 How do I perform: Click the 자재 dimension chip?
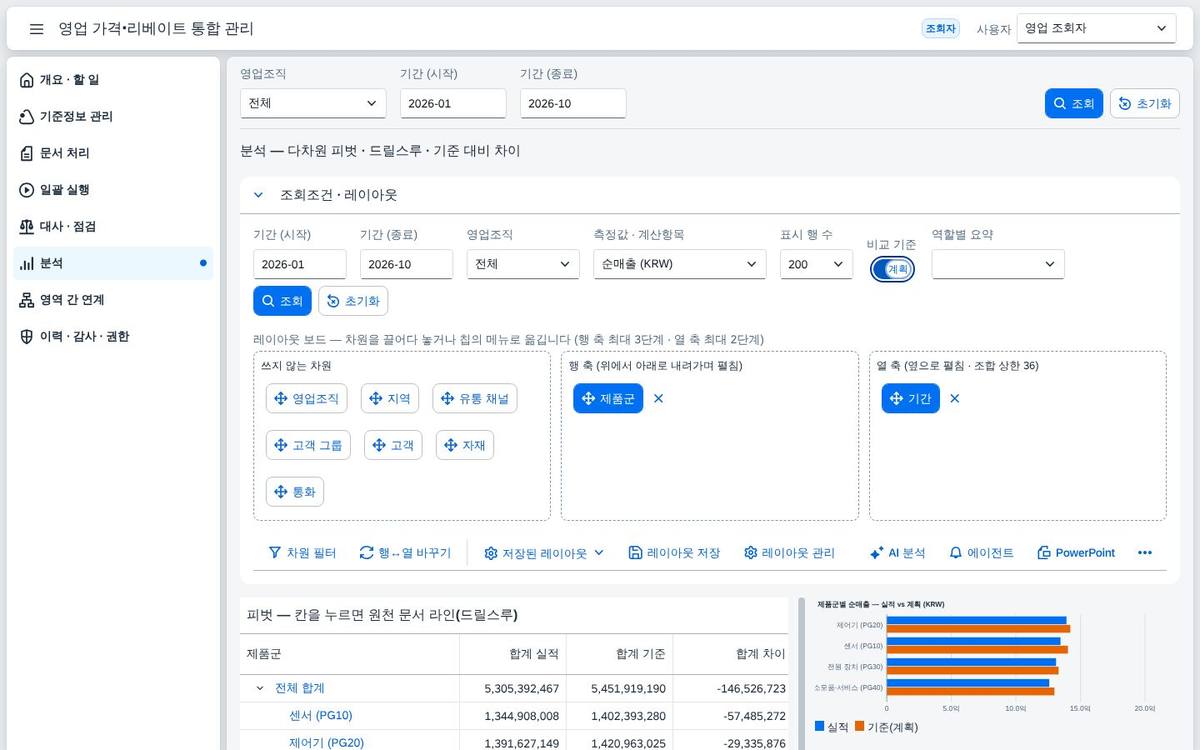click(465, 445)
